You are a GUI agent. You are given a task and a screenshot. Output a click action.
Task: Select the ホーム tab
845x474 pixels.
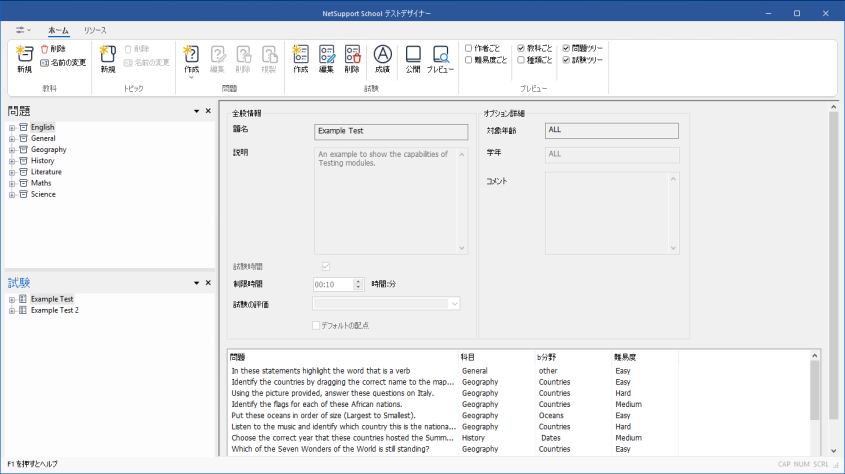tap(58, 31)
